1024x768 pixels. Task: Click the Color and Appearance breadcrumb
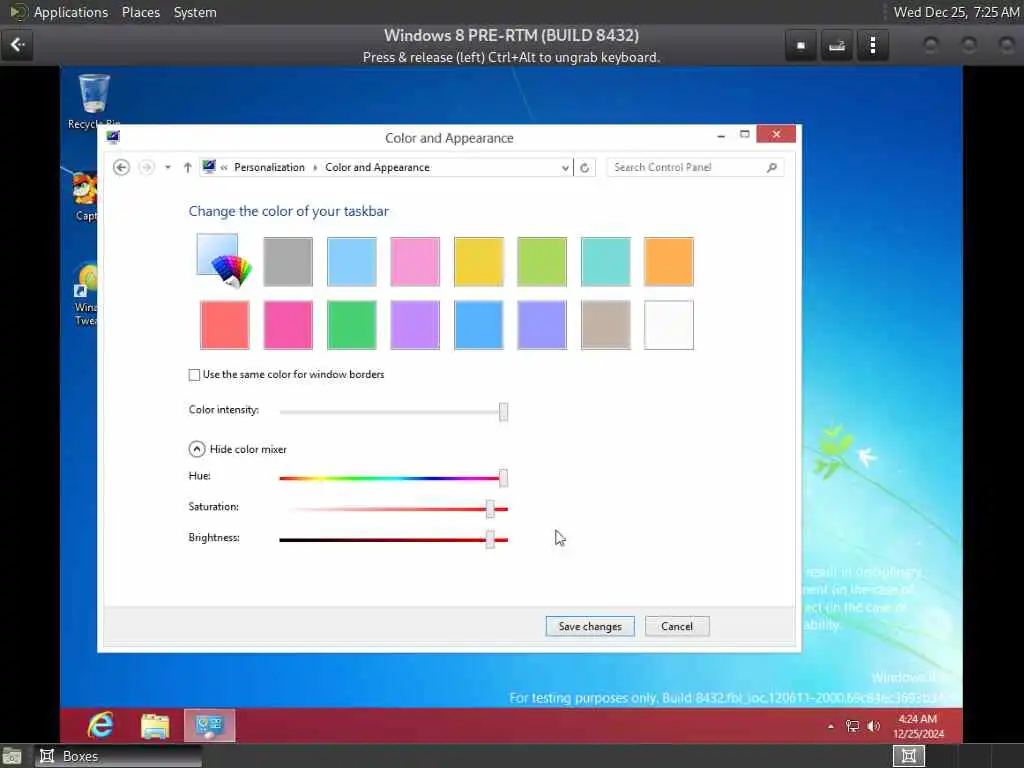(377, 167)
